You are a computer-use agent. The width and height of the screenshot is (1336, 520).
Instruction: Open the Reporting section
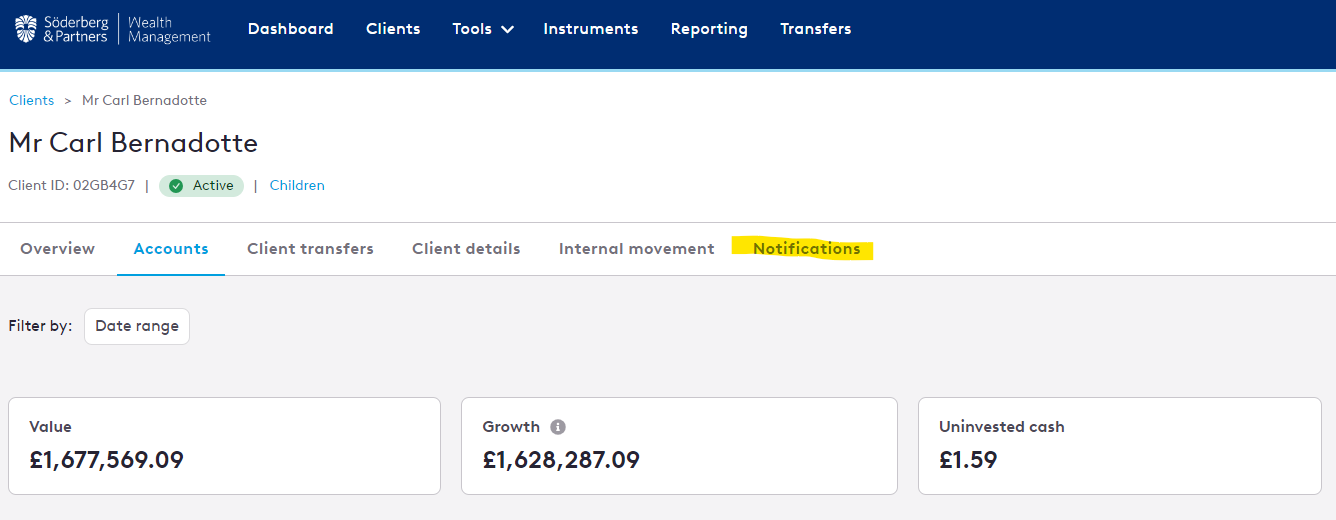click(709, 29)
